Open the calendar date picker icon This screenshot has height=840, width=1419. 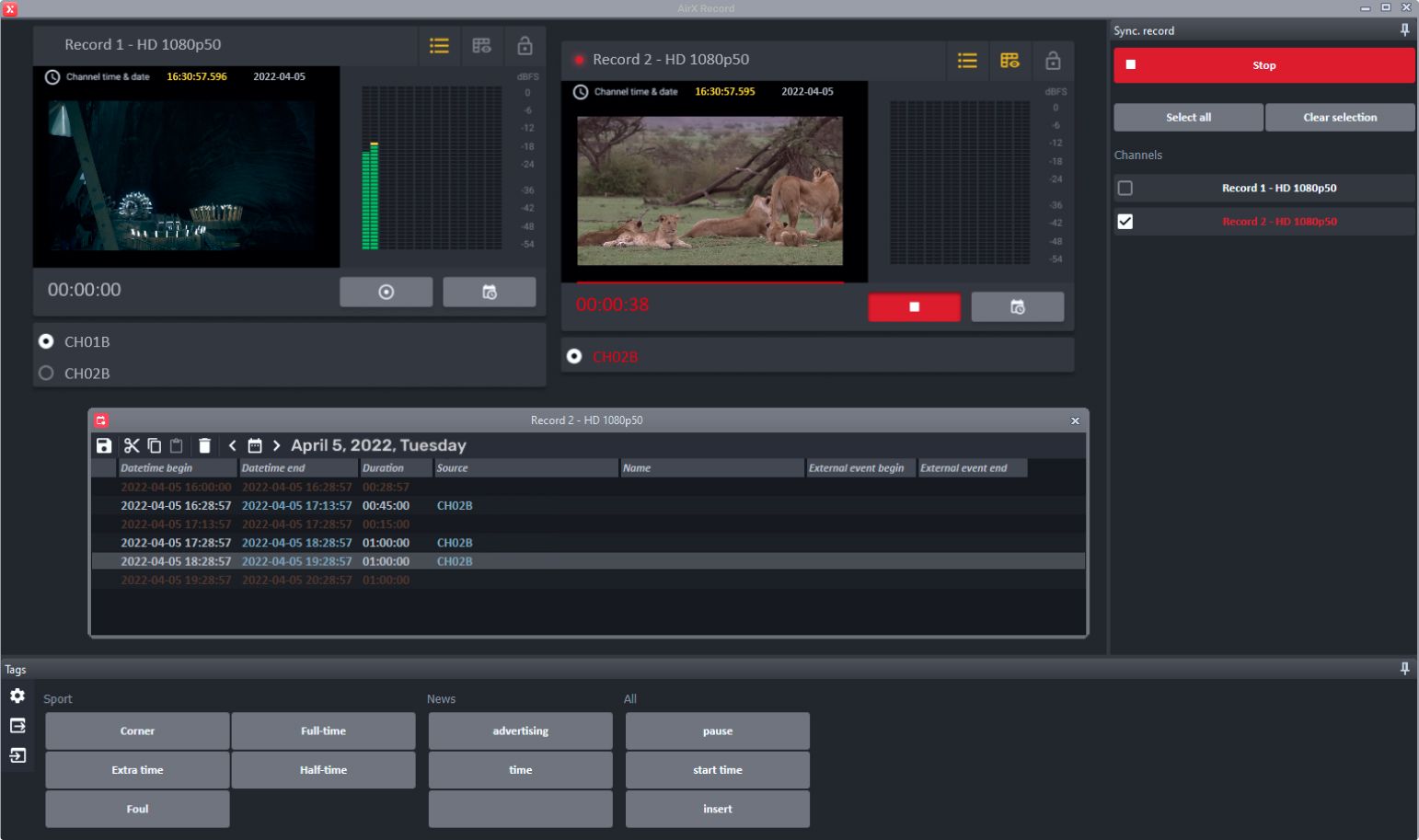tap(255, 446)
